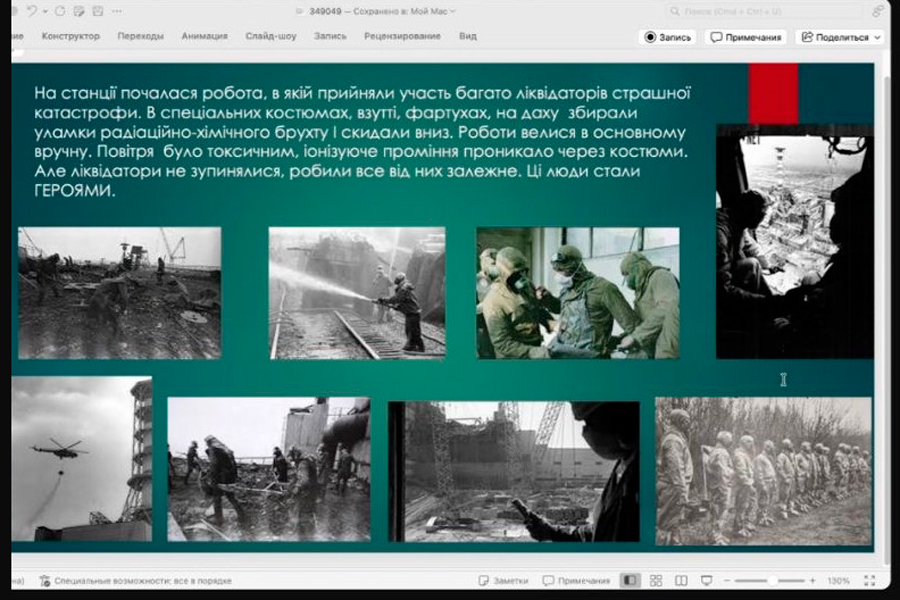Screen dimensions: 900x600
Task: Click the zoom slider handle
Action: point(772,581)
